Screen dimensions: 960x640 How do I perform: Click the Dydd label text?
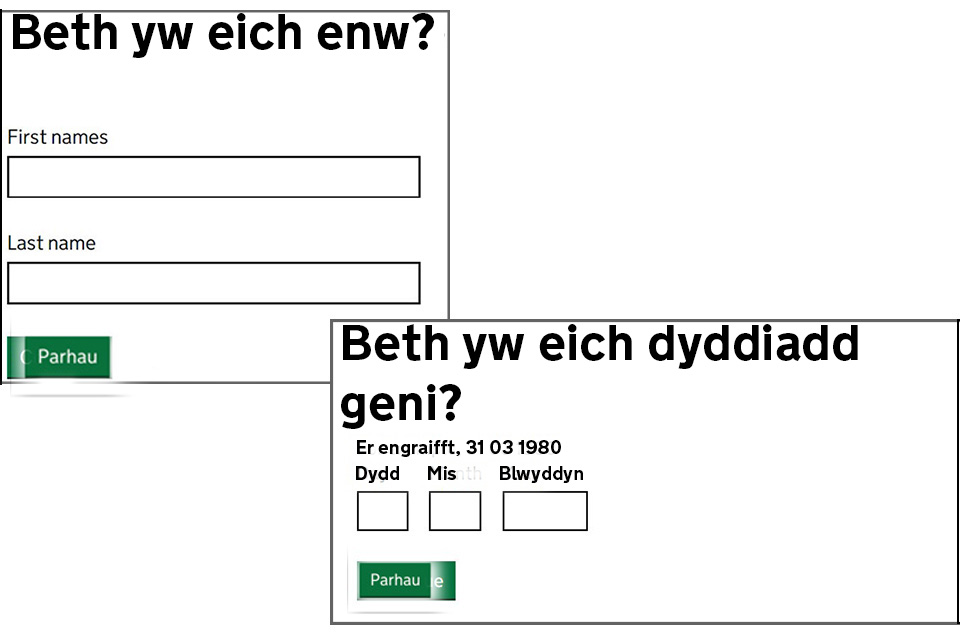[x=377, y=474]
